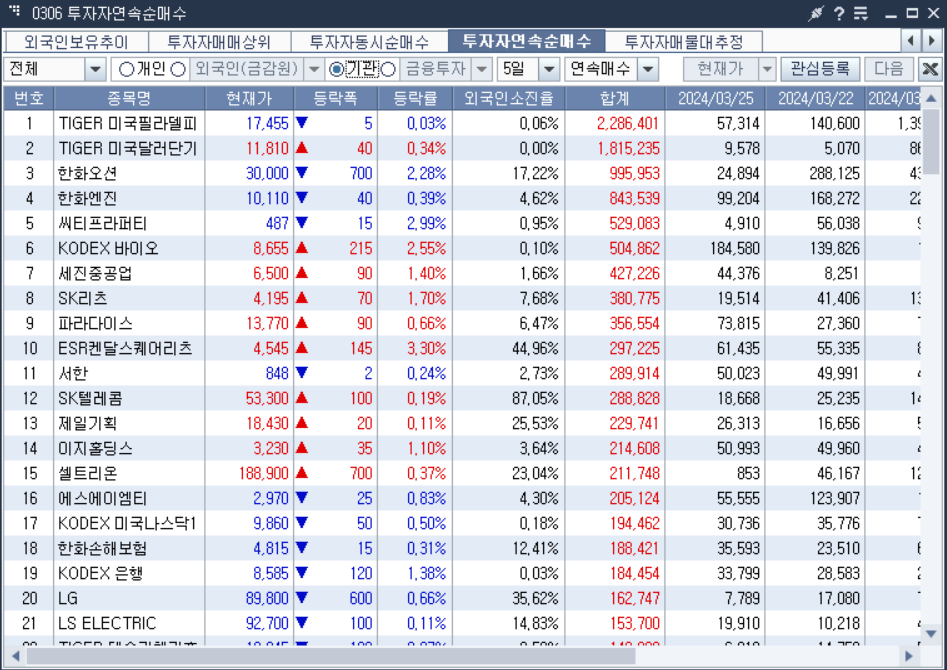Select the SK텔레콤 stock name
The width and height of the screenshot is (947, 670).
pos(91,398)
